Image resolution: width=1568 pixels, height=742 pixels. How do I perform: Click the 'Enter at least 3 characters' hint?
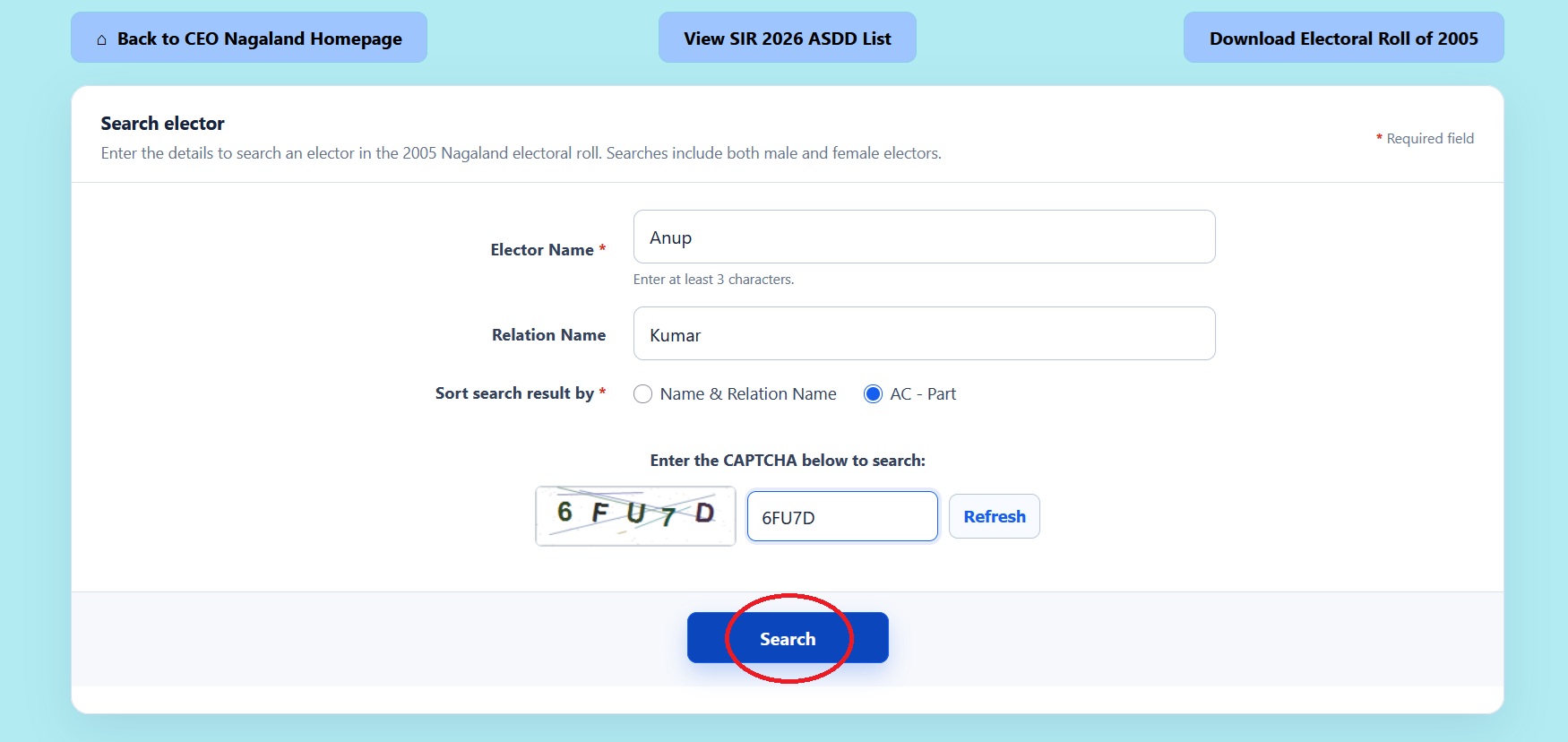coord(713,280)
